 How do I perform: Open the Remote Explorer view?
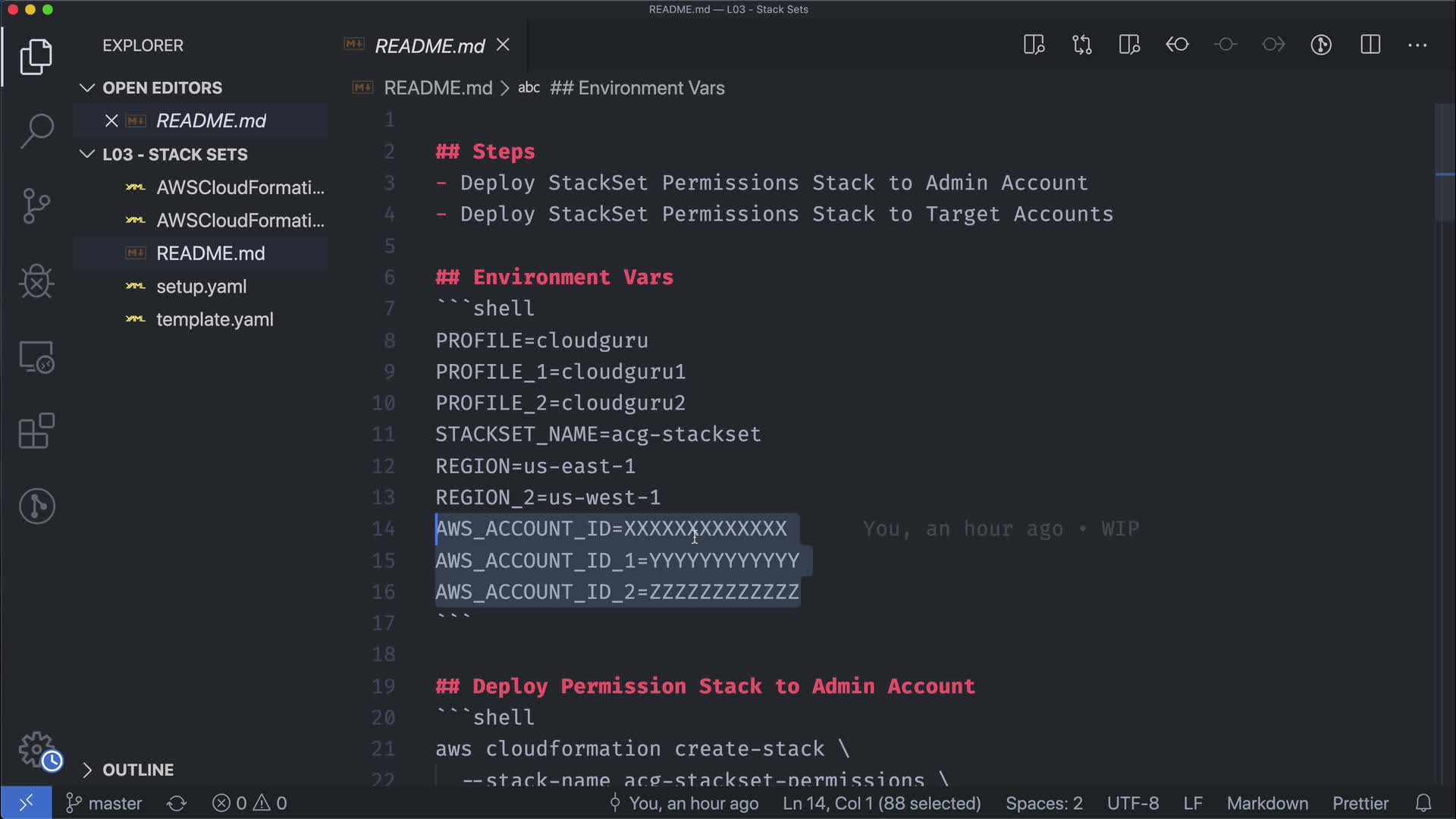tap(36, 356)
